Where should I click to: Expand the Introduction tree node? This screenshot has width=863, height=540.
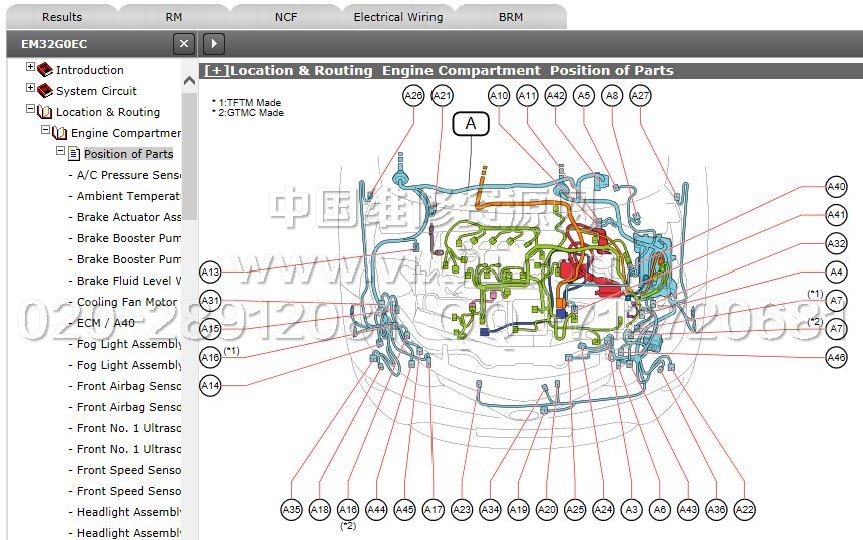30,68
